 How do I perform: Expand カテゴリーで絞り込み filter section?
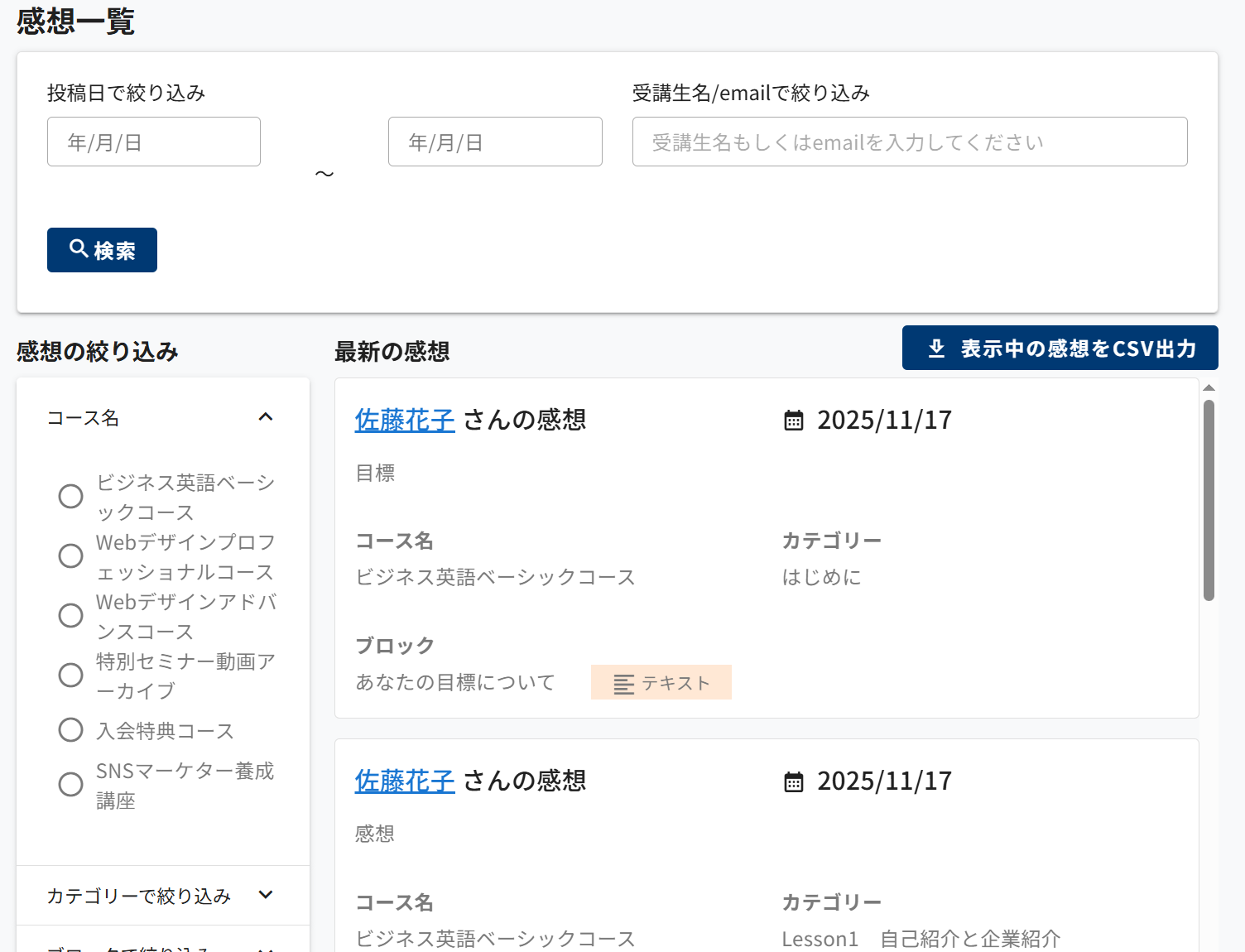tap(266, 895)
